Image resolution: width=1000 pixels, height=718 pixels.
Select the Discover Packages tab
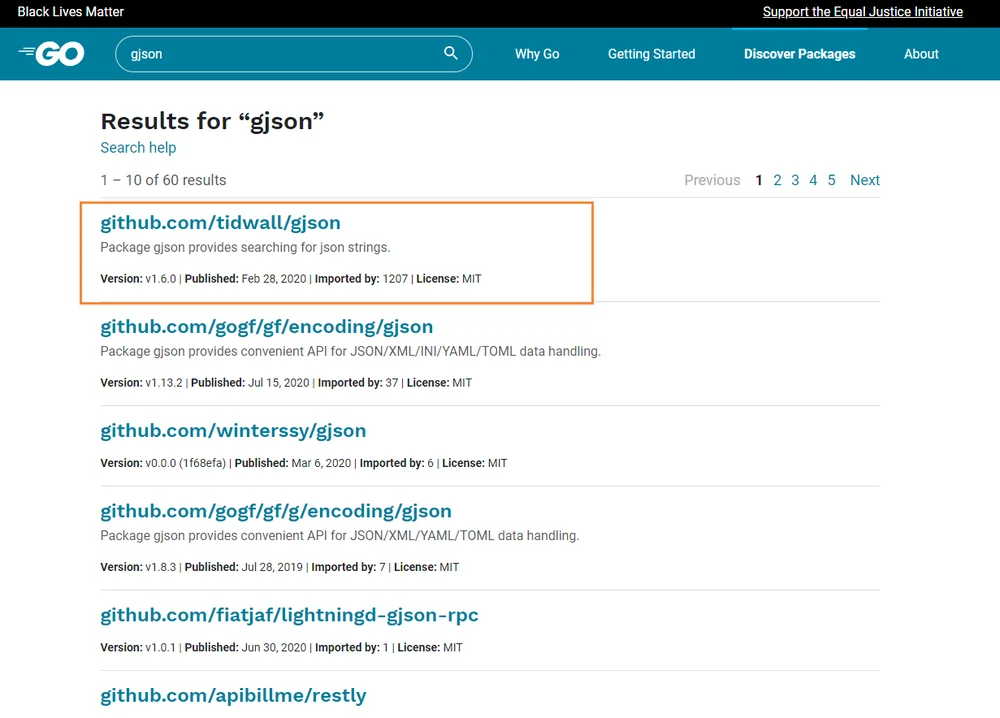point(799,54)
